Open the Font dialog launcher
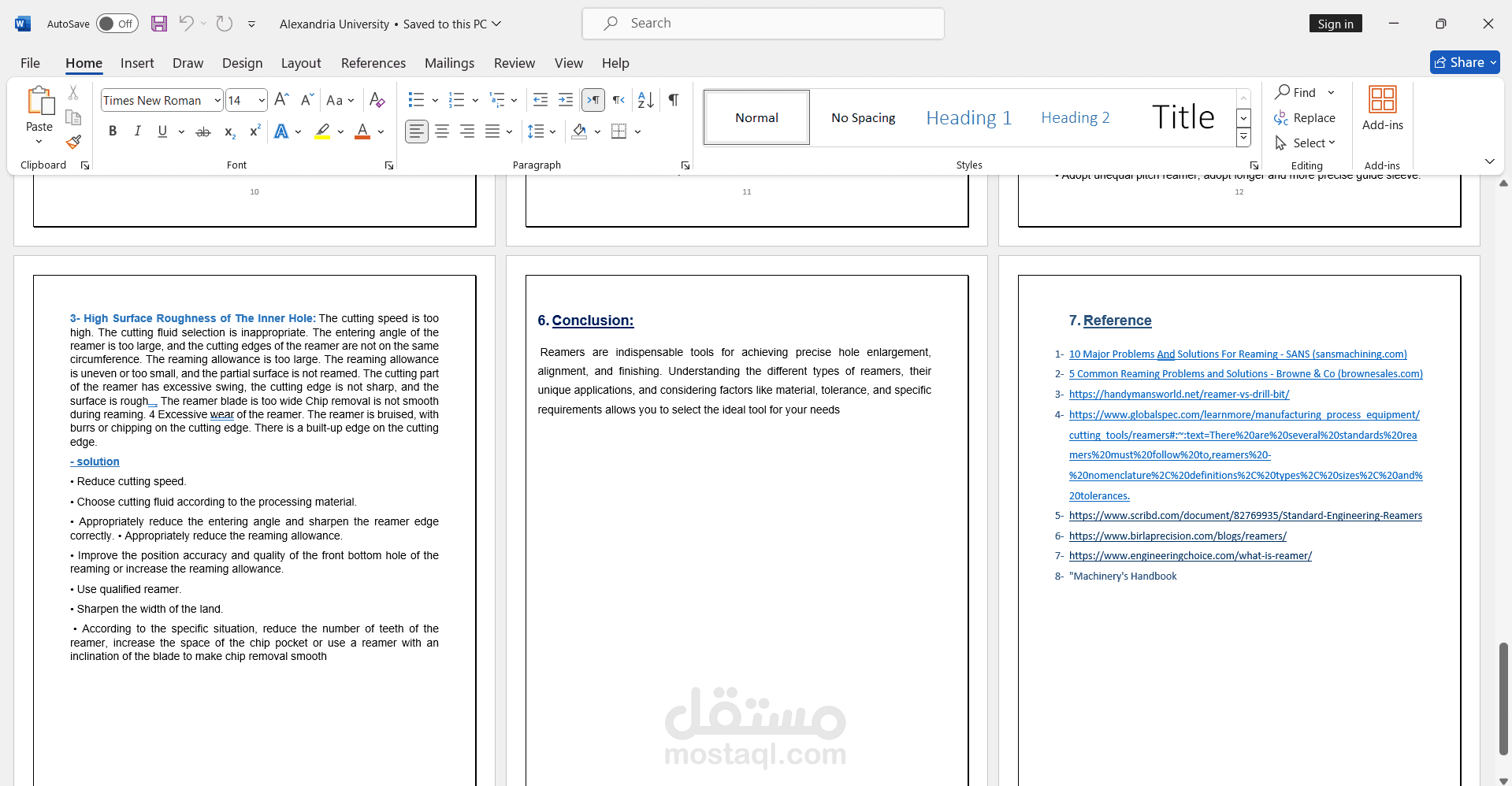The width and height of the screenshot is (1512, 786). coord(389,165)
